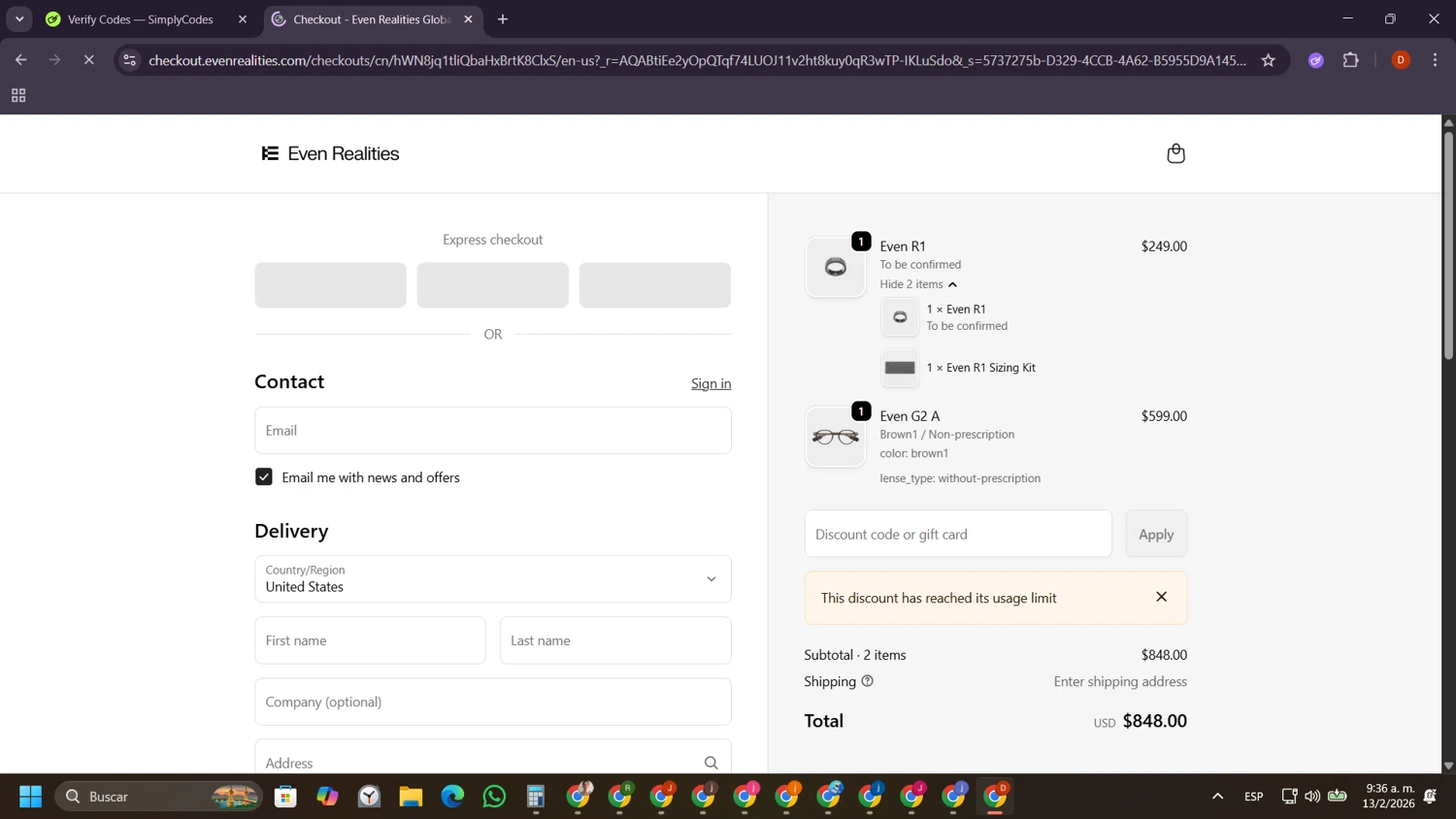Click the Apply discount button
The height and width of the screenshot is (819, 1456).
[1156, 534]
